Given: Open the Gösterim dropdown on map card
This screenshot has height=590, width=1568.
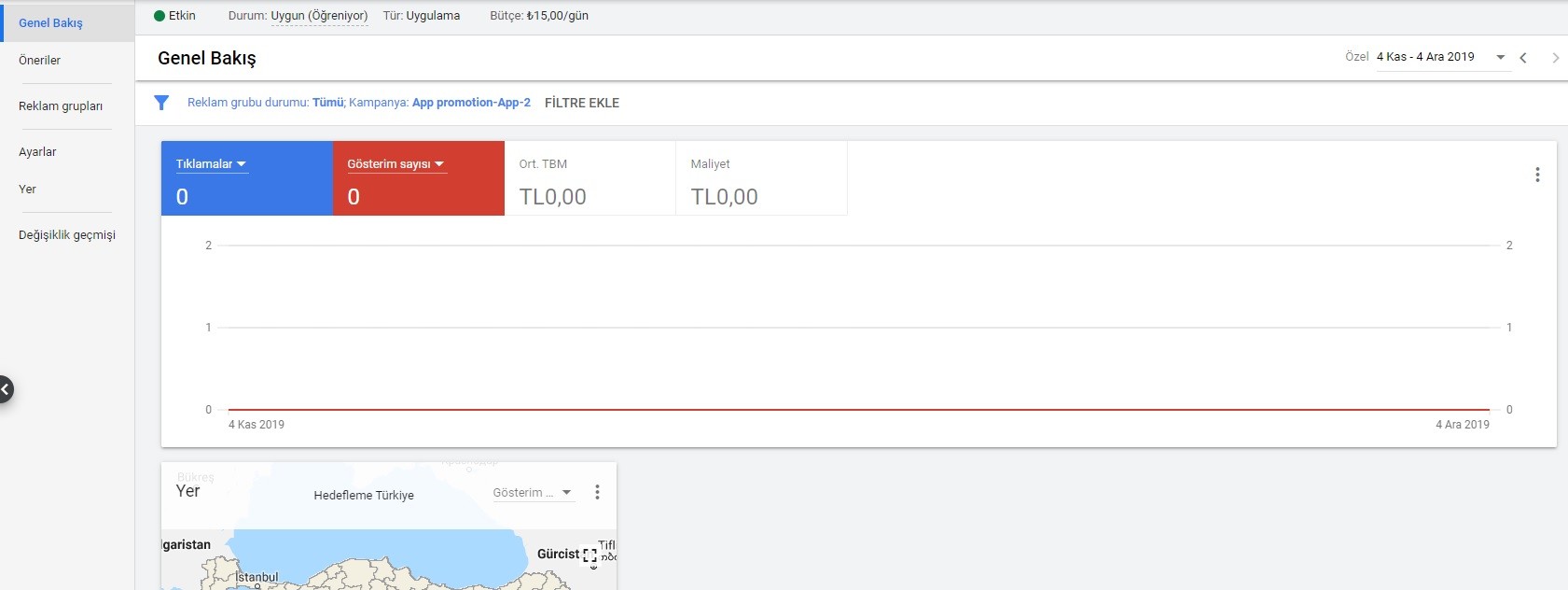Looking at the screenshot, I should (533, 493).
